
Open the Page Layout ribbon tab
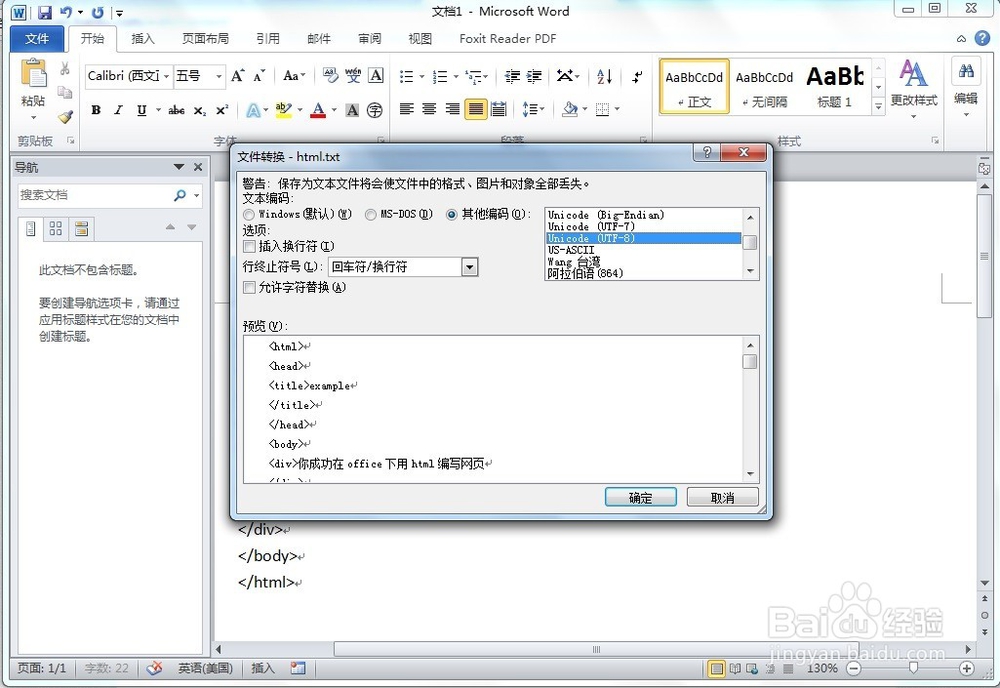205,39
